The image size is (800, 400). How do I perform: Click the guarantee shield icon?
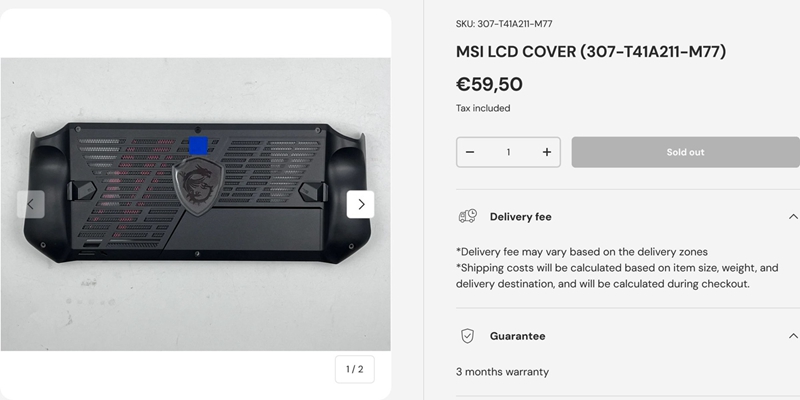[x=467, y=336]
